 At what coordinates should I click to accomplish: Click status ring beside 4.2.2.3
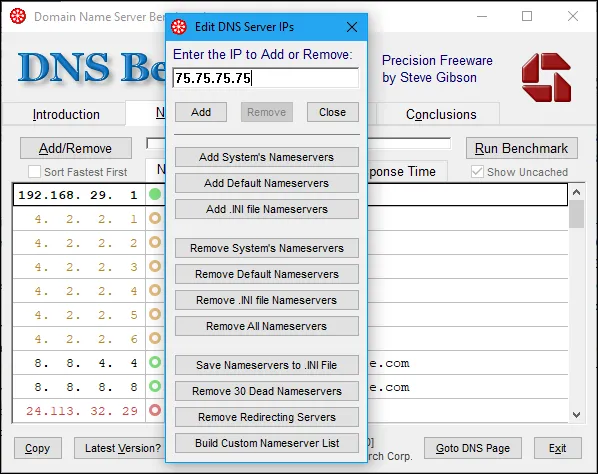[x=155, y=266]
